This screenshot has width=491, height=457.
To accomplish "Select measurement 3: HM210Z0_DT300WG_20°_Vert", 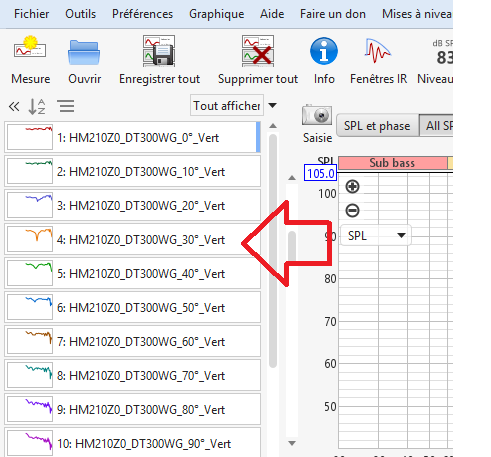I will click(132, 206).
